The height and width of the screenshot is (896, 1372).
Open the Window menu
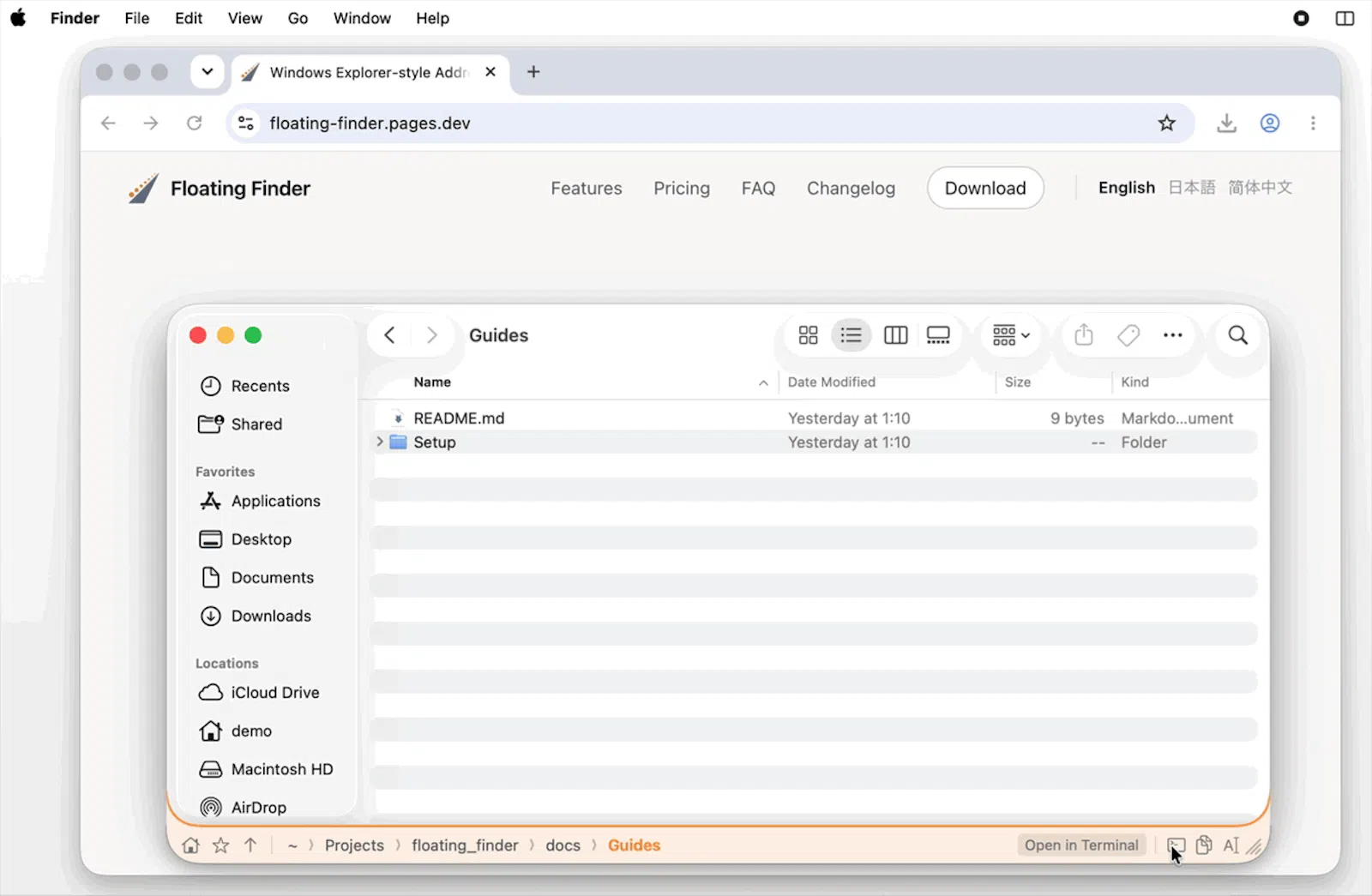[x=362, y=18]
